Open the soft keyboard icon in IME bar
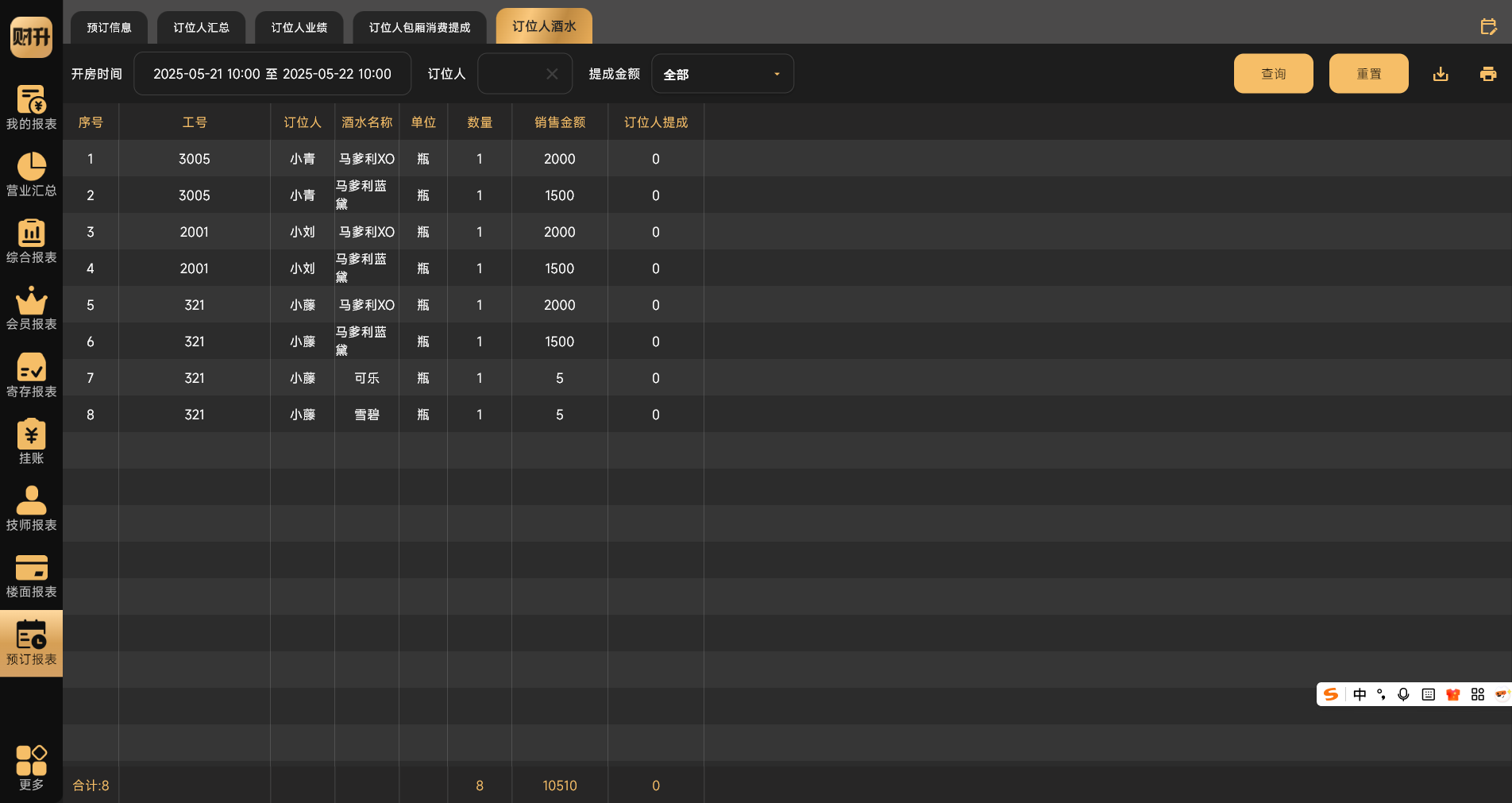 [1429, 694]
